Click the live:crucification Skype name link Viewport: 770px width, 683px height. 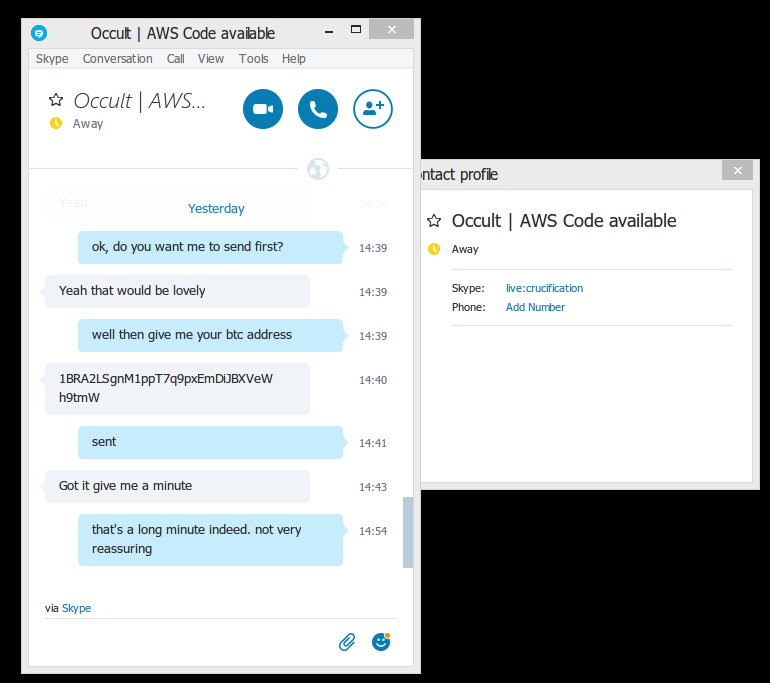544,288
